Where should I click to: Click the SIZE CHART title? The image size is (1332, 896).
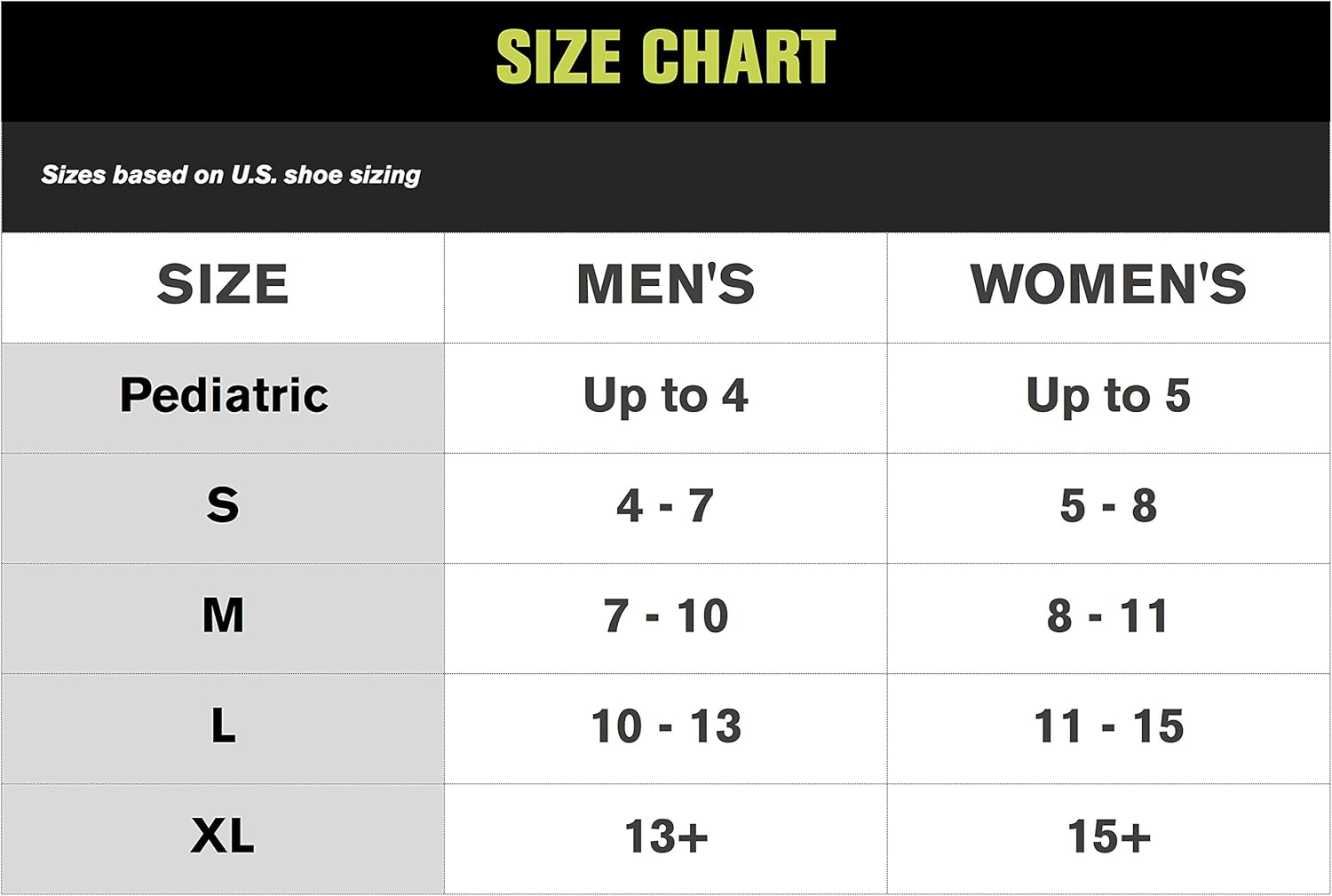(x=665, y=57)
